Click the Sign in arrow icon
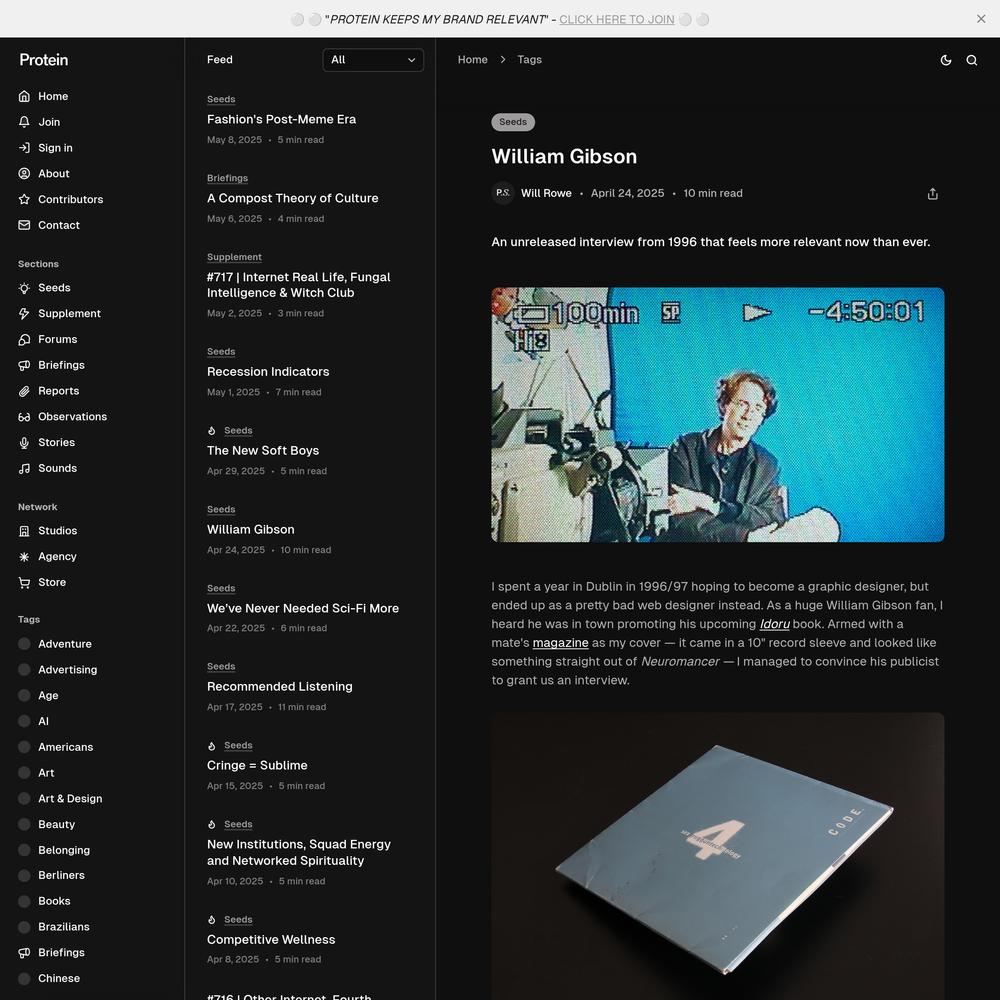This screenshot has width=1000, height=1000. click(x=24, y=148)
